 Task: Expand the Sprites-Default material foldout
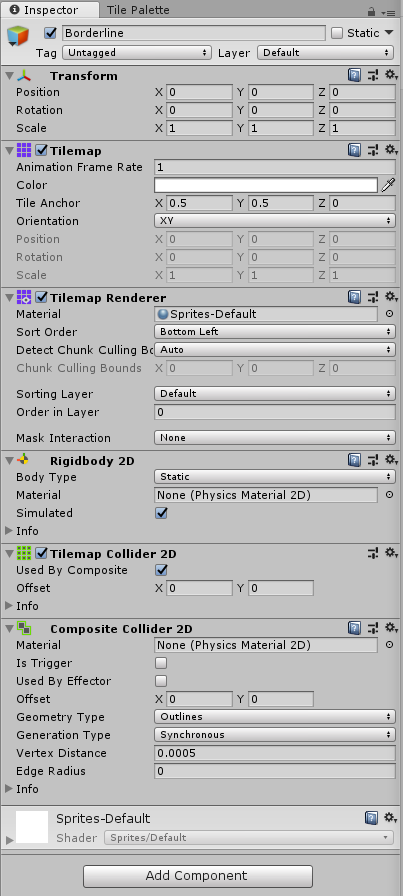pos(9,840)
